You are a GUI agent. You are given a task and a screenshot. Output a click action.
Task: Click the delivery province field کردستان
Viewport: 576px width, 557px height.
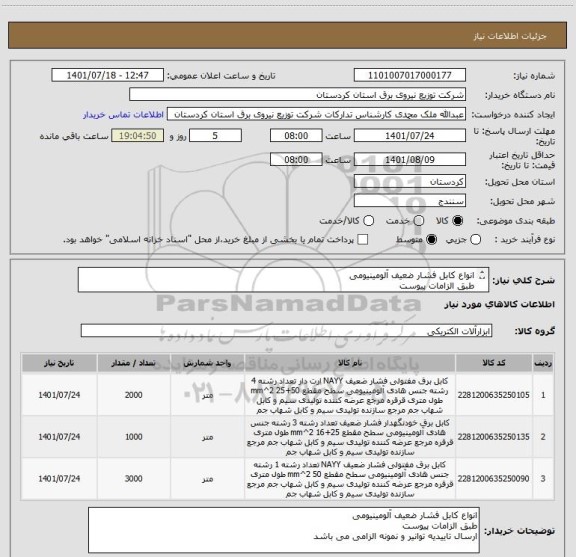[410, 182]
